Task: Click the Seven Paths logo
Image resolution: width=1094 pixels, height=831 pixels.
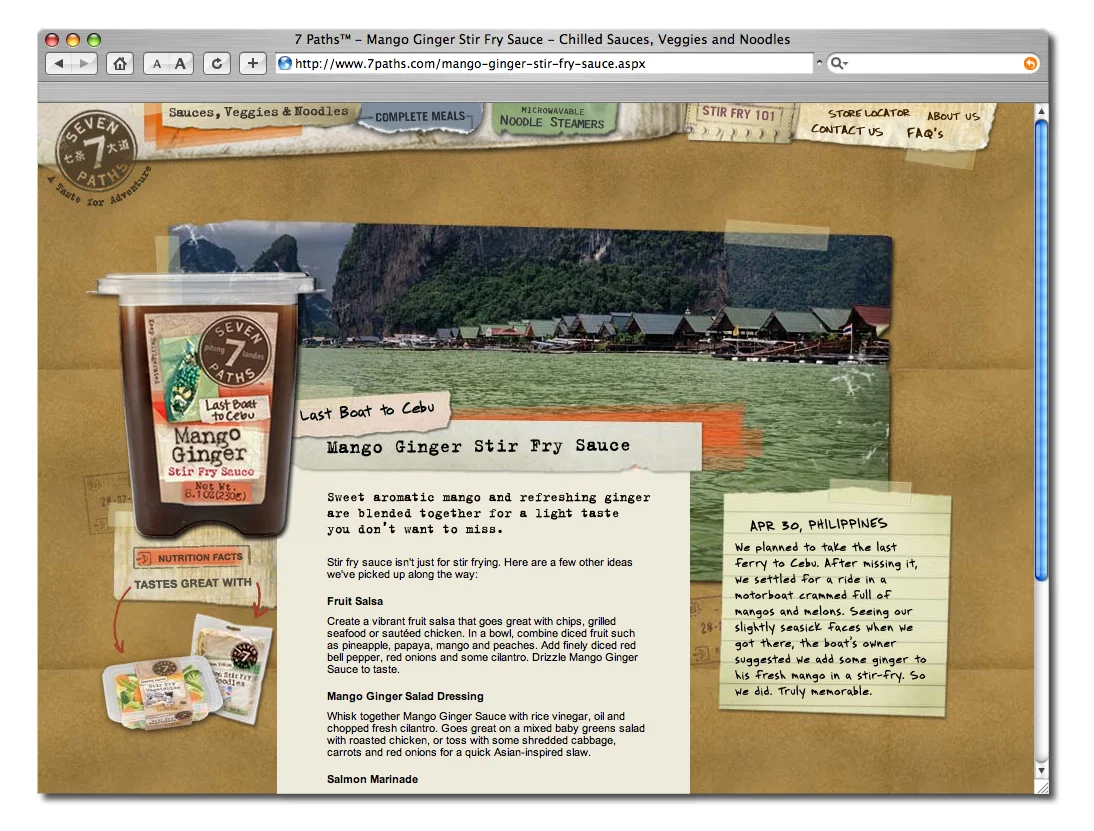Action: point(96,153)
